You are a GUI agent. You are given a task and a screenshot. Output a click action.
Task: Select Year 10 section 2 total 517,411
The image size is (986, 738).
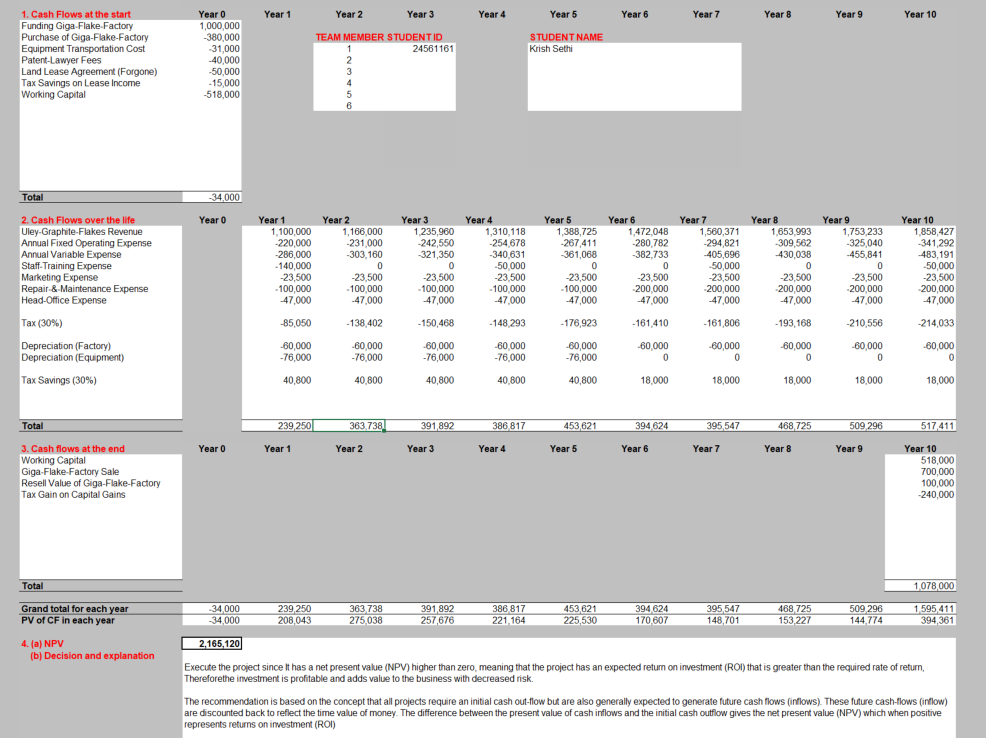tap(938, 426)
